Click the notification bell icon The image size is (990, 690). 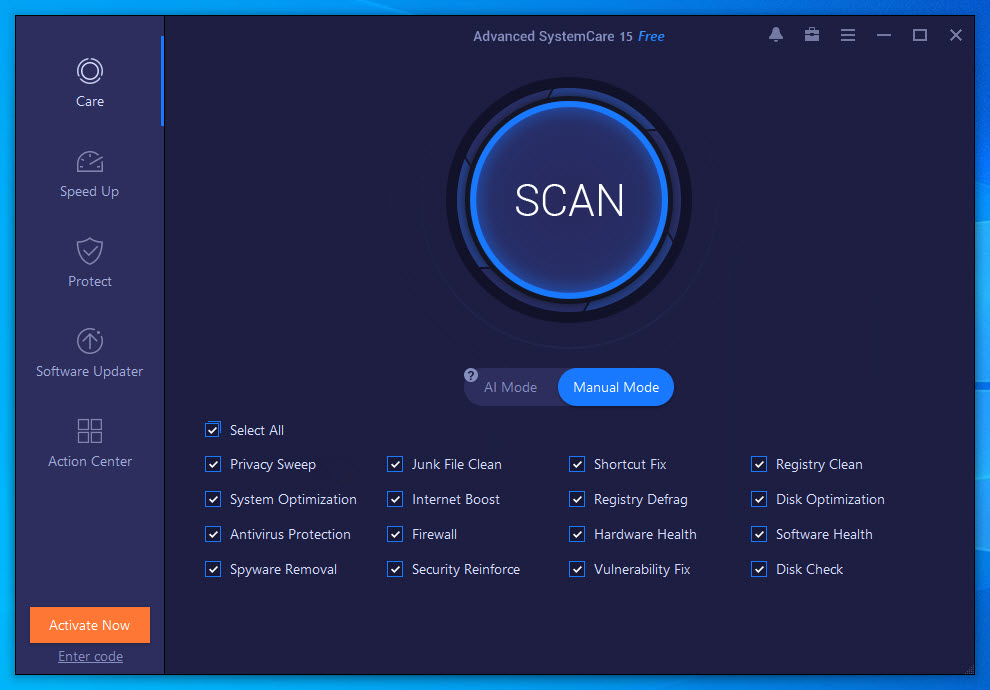click(776, 35)
